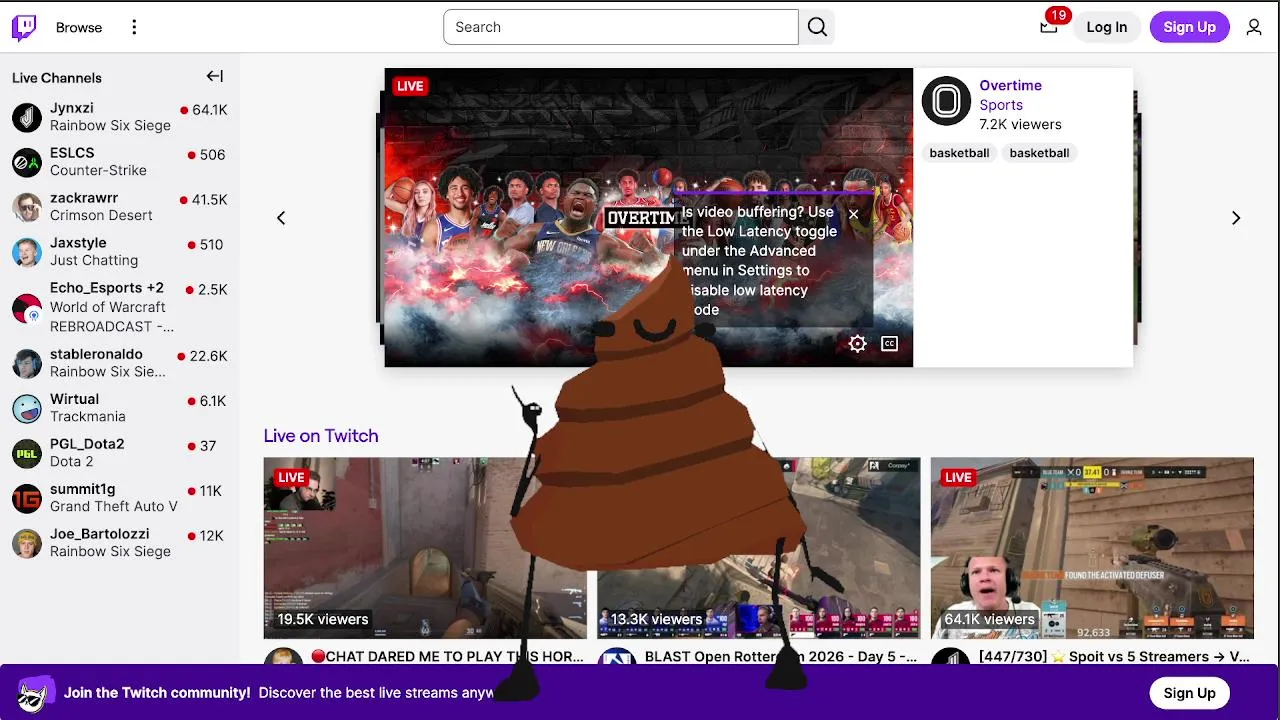This screenshot has height=720, width=1280.
Task: Open Jynxzi channel avatar
Action: [x=27, y=117]
